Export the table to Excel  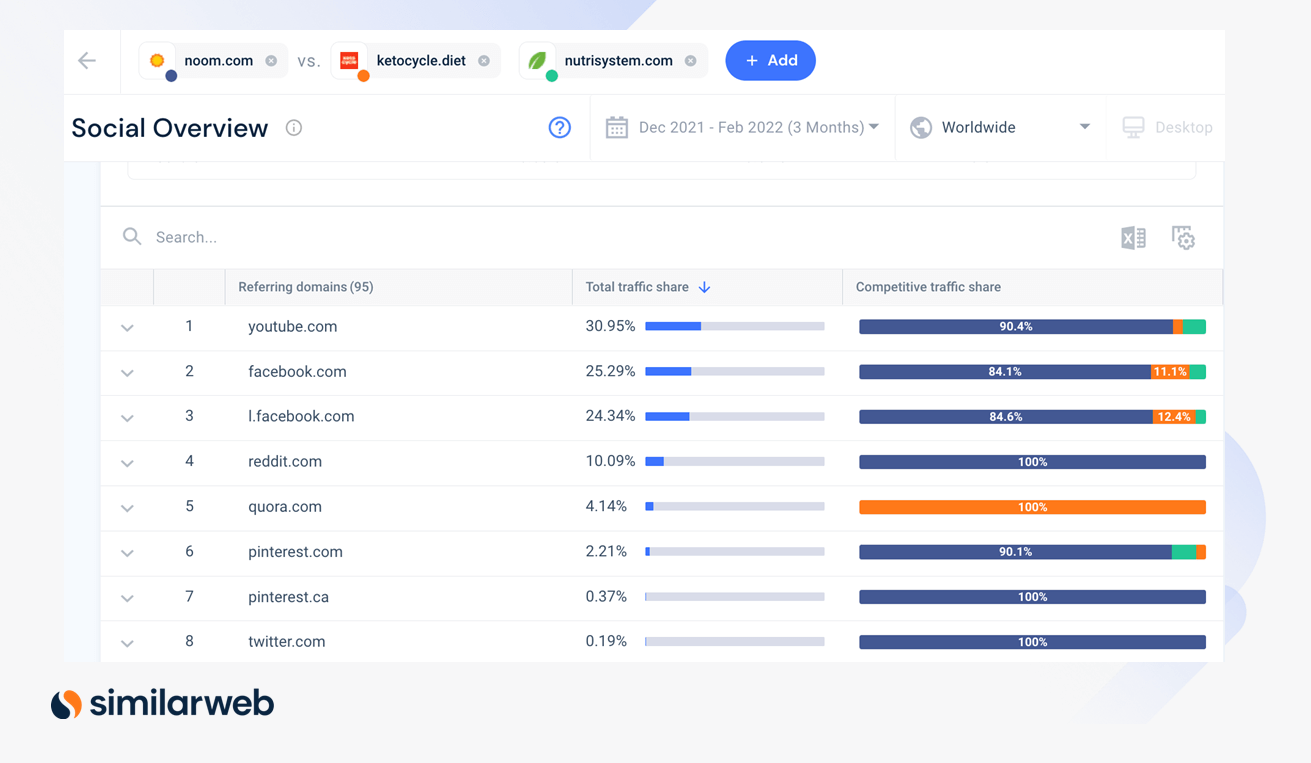tap(1133, 237)
